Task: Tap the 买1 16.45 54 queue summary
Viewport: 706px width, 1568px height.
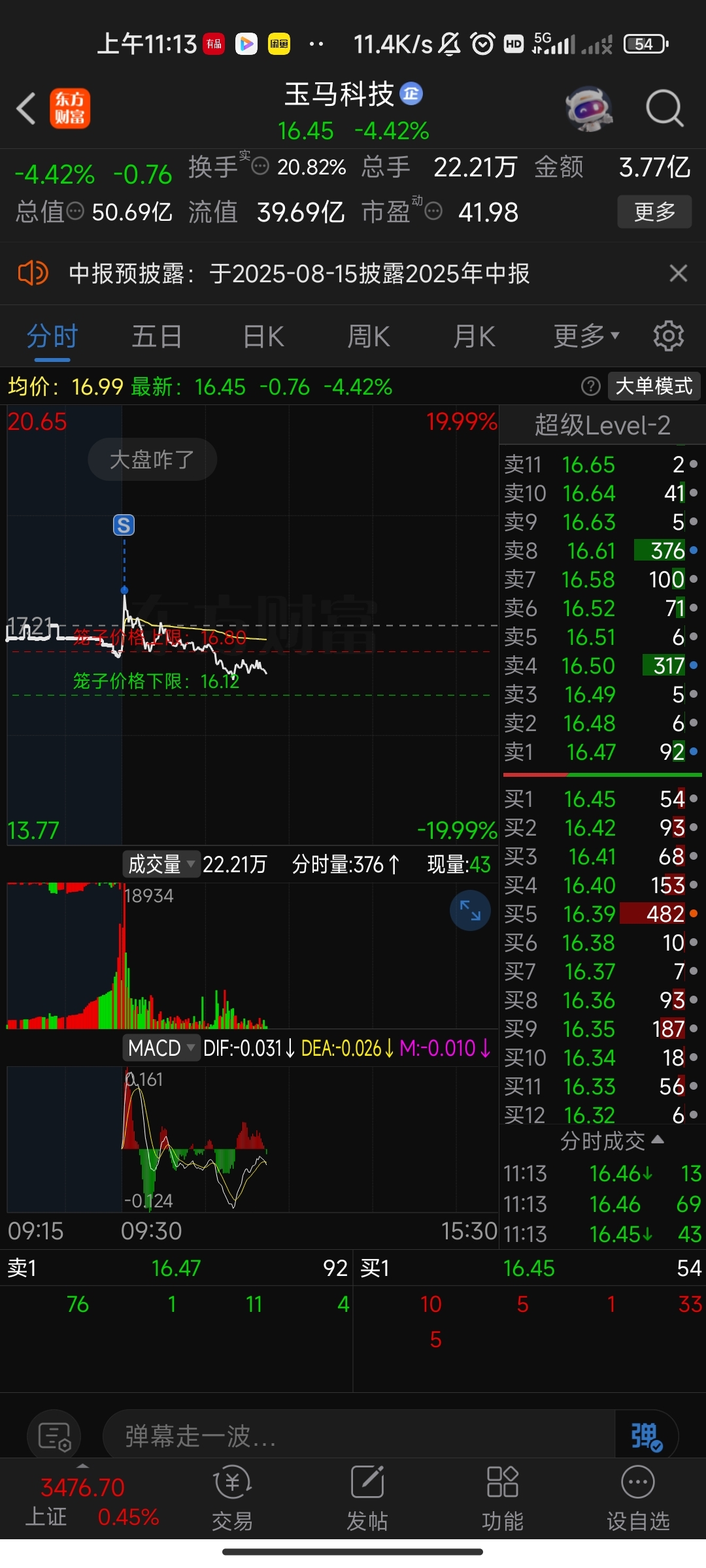Action: pyautogui.click(x=530, y=1268)
